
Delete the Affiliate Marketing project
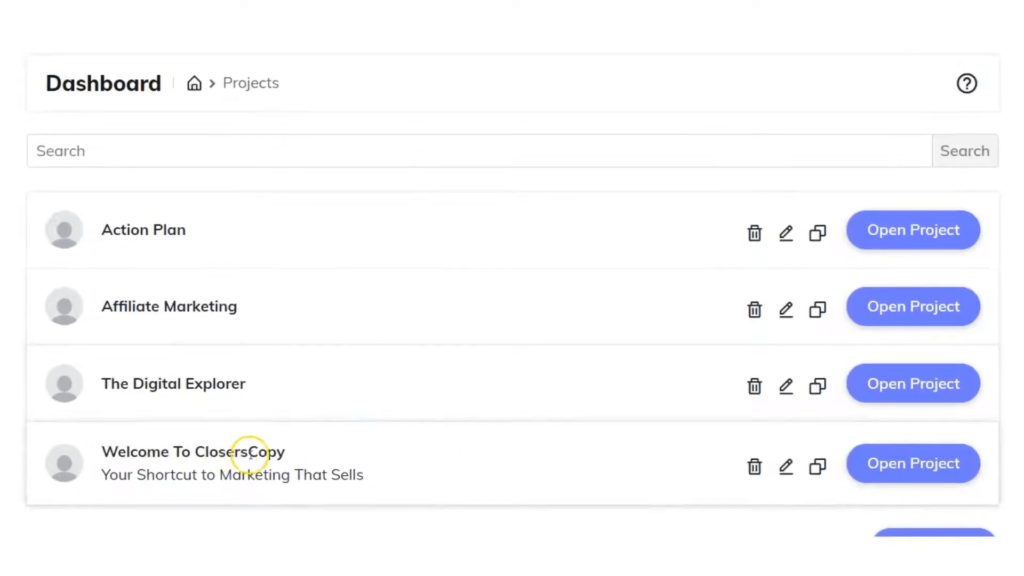[x=754, y=309]
